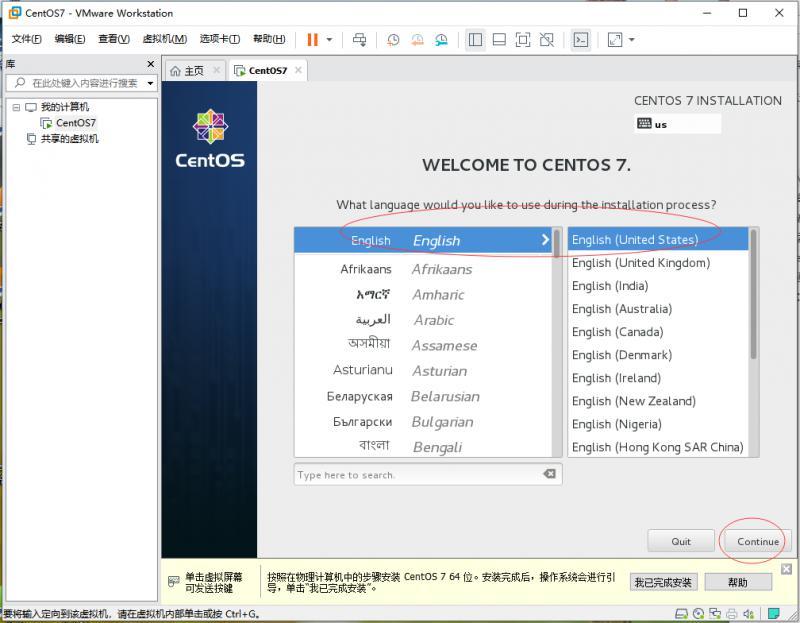
Task: Select Asturian in the language list
Action: pyautogui.click(x=423, y=371)
